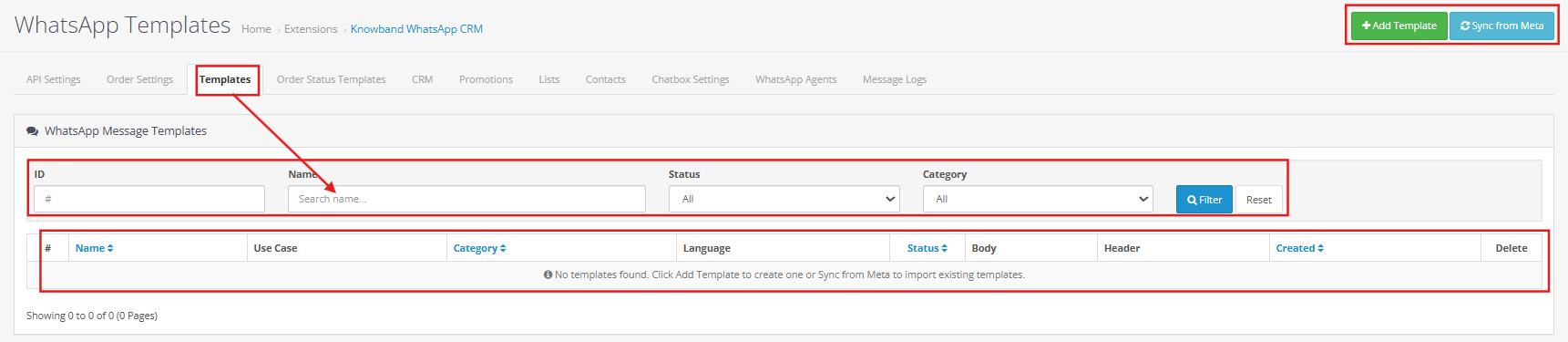
Task: Focus the ID filter field
Action: point(149,199)
